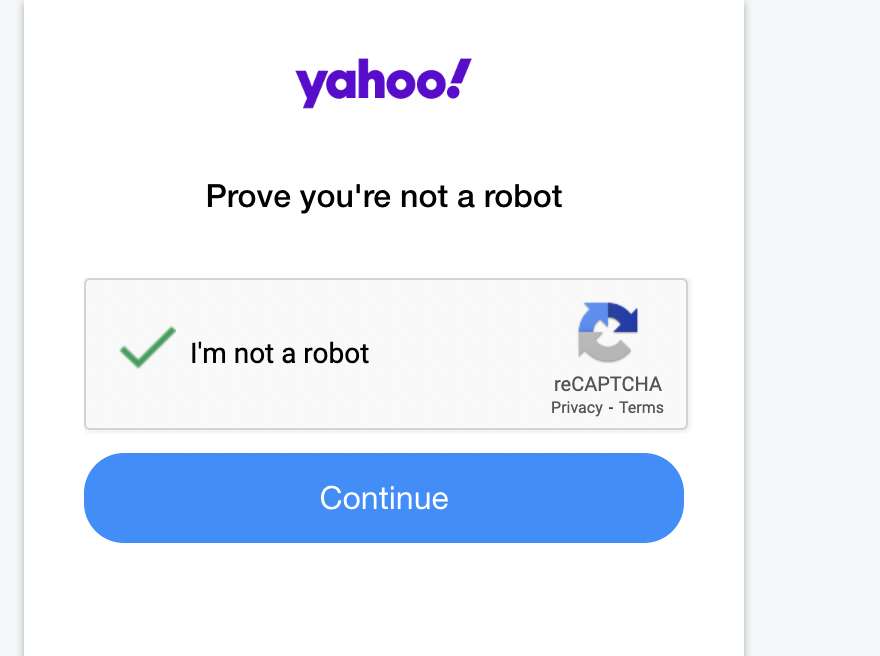Click the letter y in the Yahoo logo
This screenshot has width=880, height=656.
pos(310,88)
